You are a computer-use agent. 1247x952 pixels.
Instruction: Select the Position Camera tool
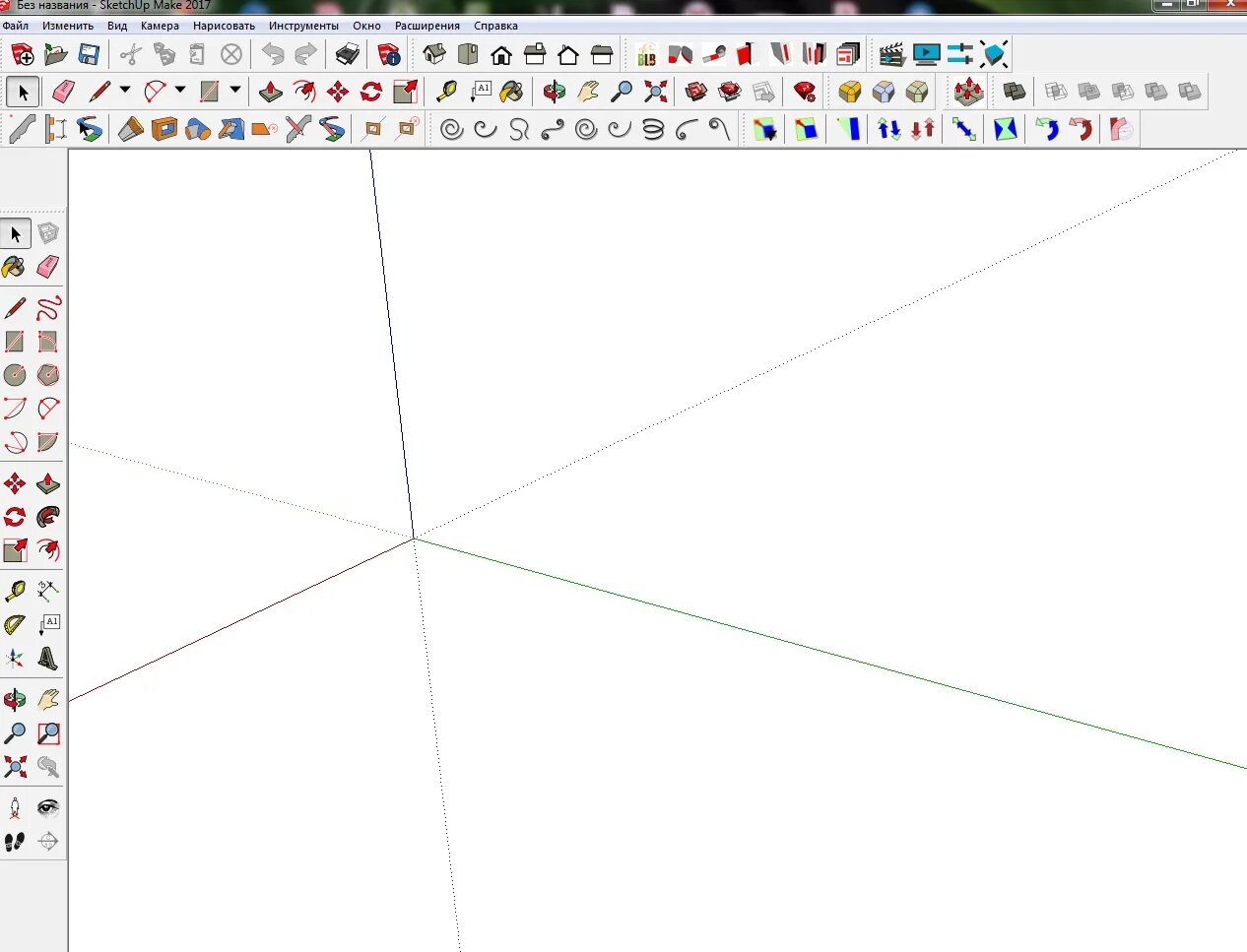click(x=15, y=808)
